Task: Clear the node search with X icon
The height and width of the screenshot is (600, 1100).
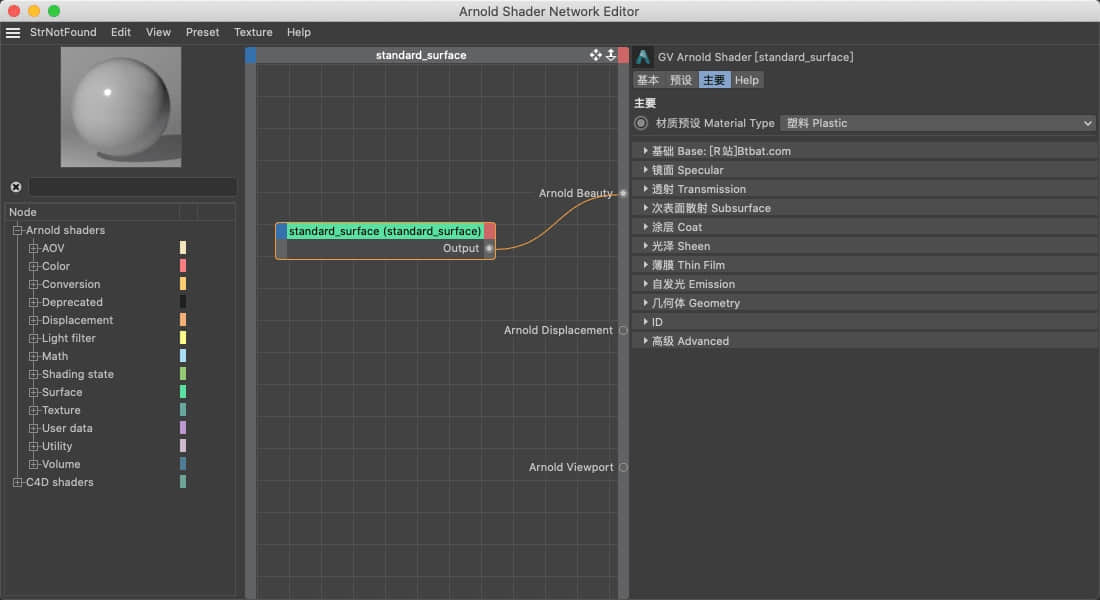Action: click(x=16, y=187)
